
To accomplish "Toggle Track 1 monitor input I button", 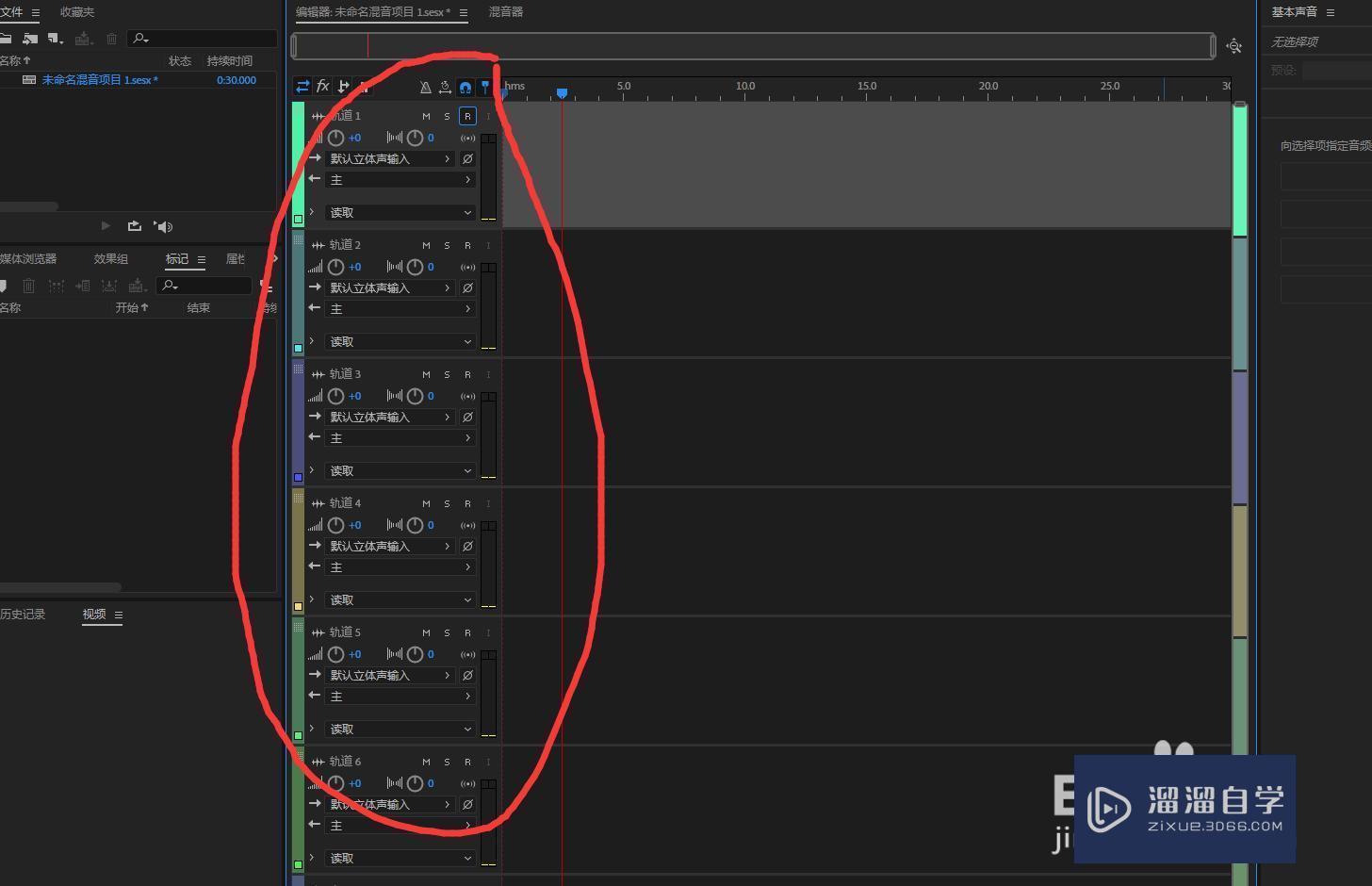I will 488,116.
